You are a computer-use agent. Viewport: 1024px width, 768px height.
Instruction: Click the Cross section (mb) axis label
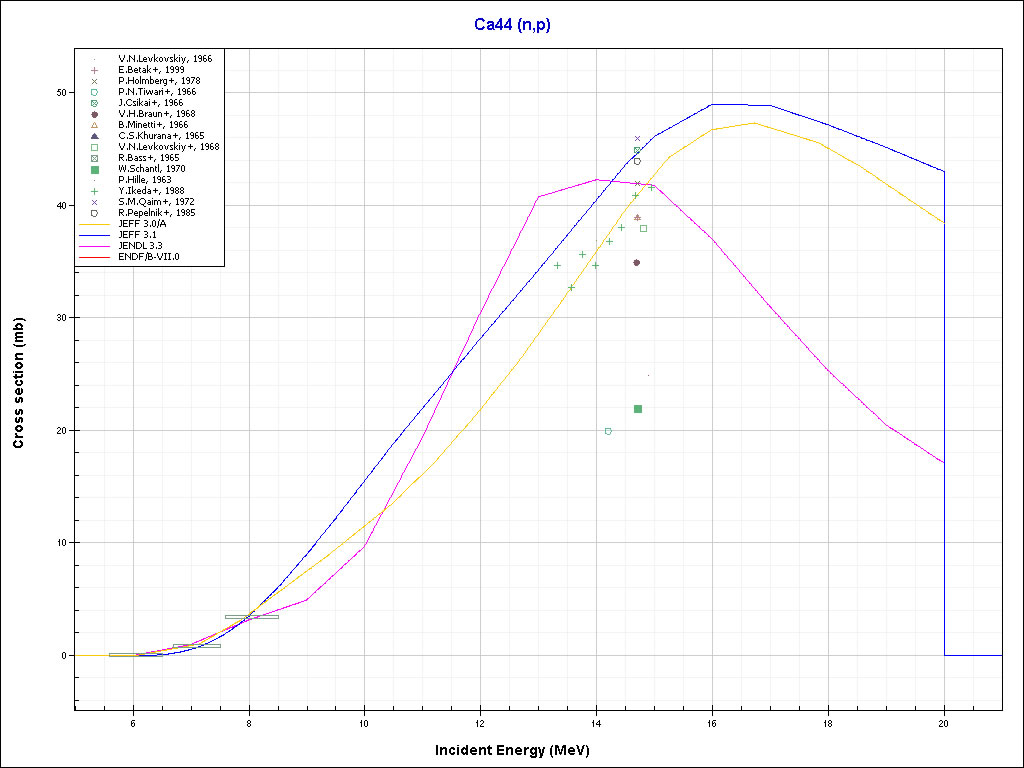pos(19,384)
